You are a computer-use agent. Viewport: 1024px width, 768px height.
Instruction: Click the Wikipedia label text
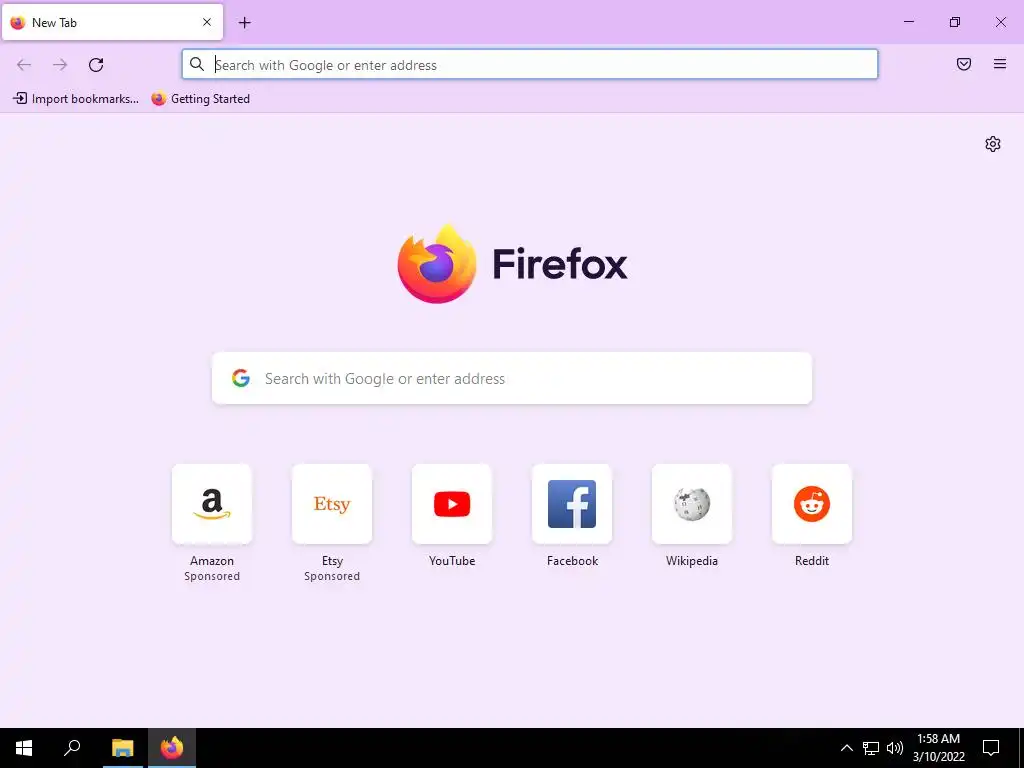point(692,561)
